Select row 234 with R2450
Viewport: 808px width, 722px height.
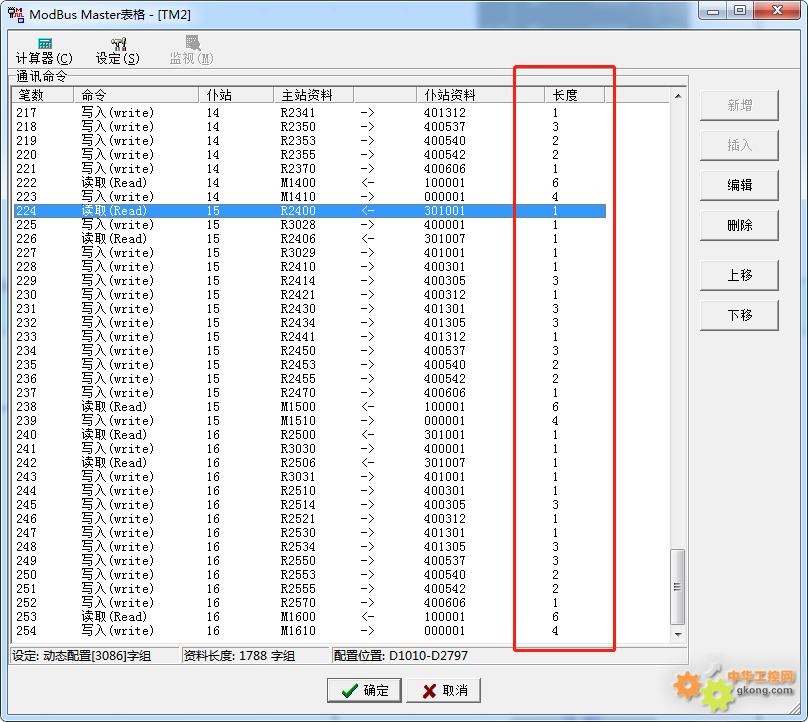coord(309,350)
